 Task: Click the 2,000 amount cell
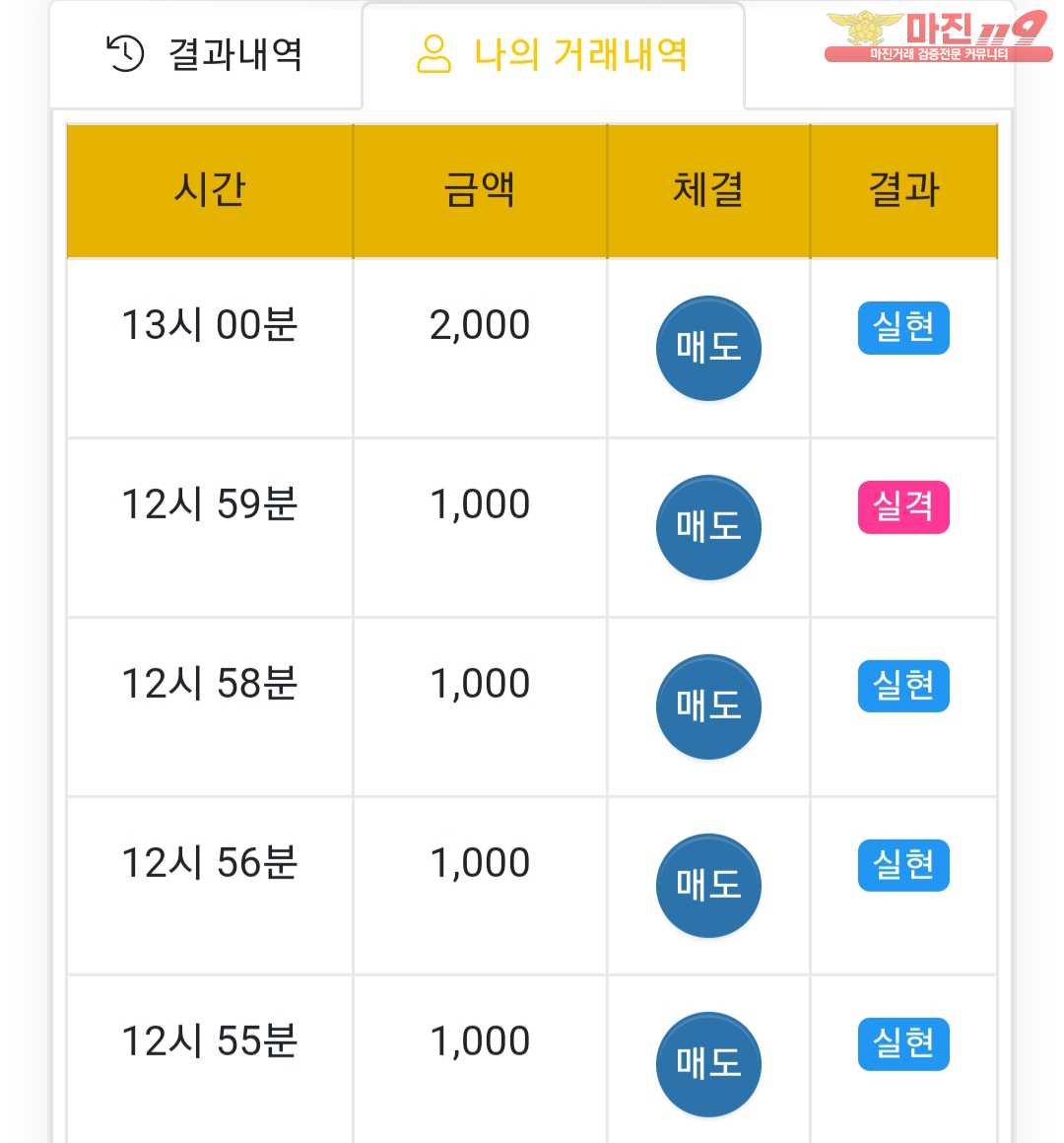click(480, 325)
